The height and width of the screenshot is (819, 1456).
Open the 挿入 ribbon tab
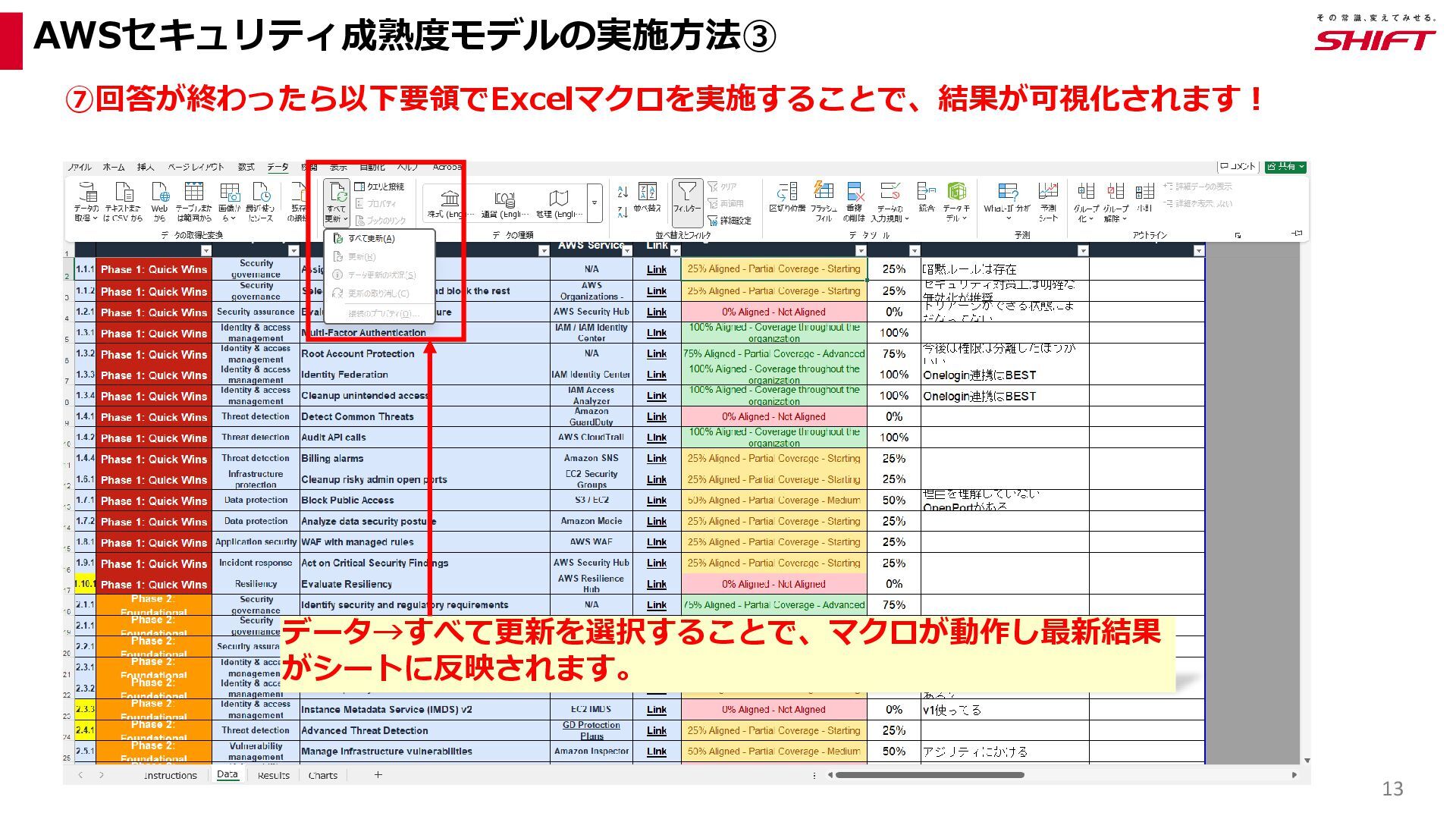(146, 167)
